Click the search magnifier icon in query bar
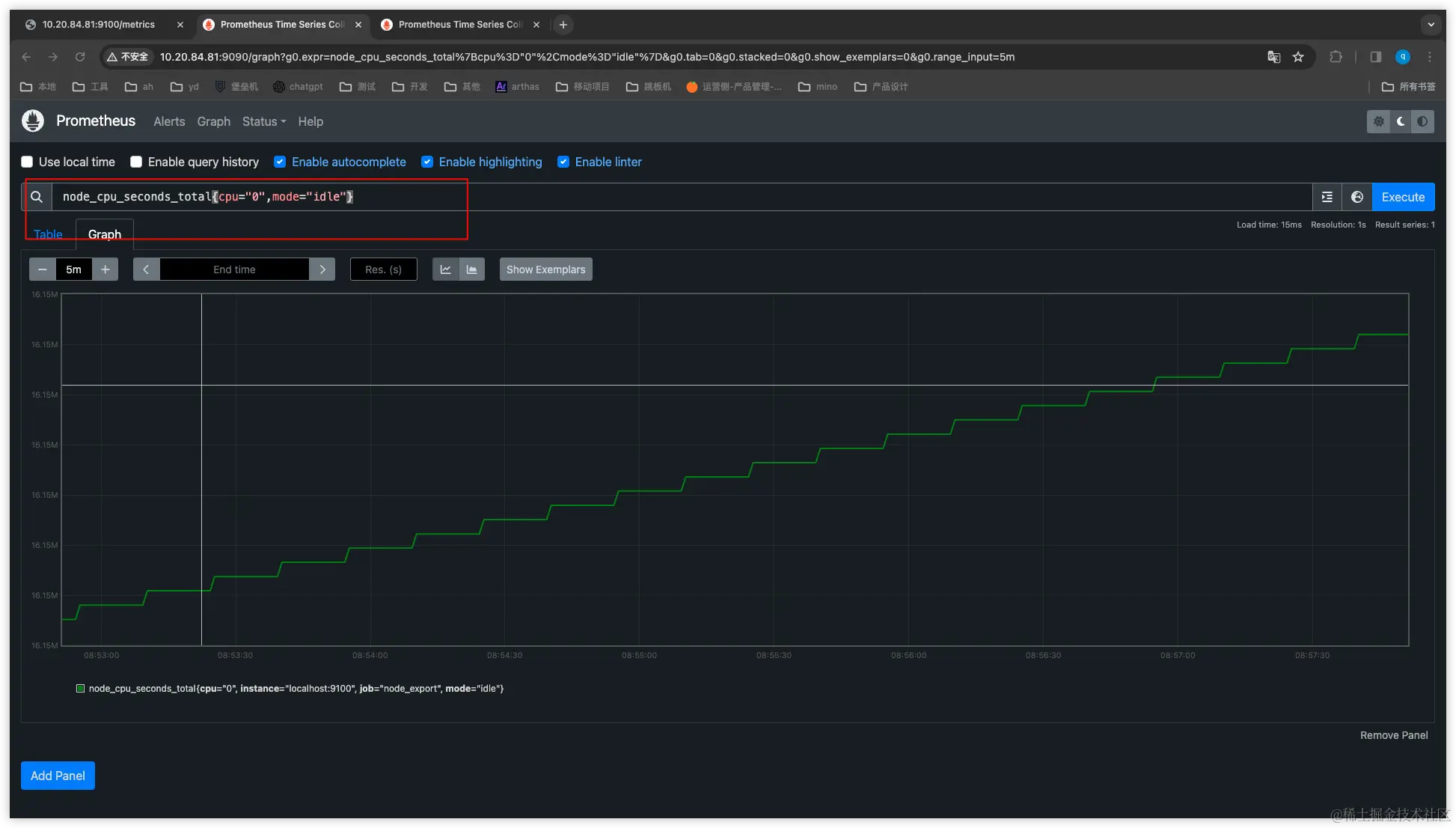1456x828 pixels. coord(36,197)
